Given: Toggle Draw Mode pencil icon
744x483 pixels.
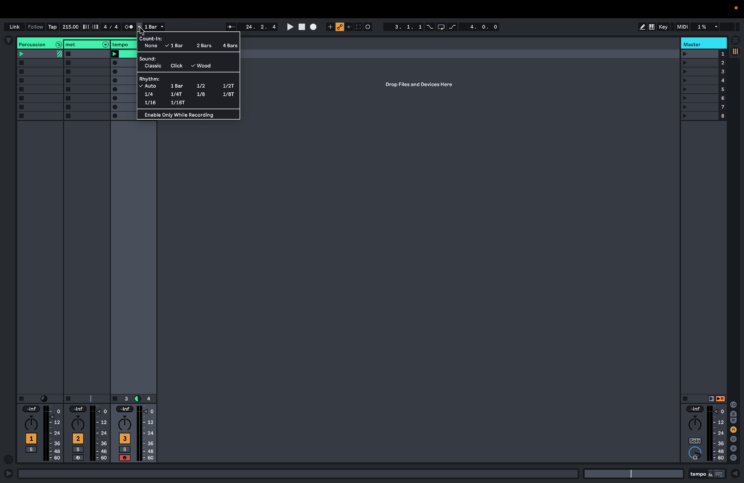Looking at the screenshot, I should [642, 27].
